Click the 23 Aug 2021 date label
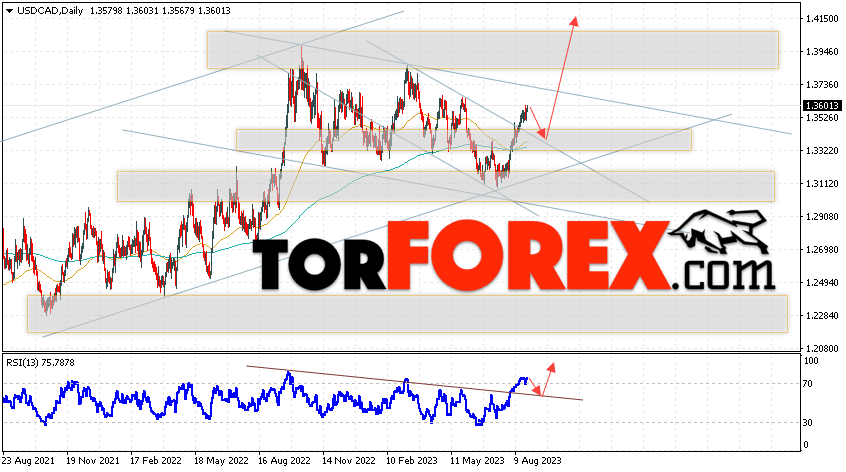This screenshot has height=472, width=846. (28, 461)
